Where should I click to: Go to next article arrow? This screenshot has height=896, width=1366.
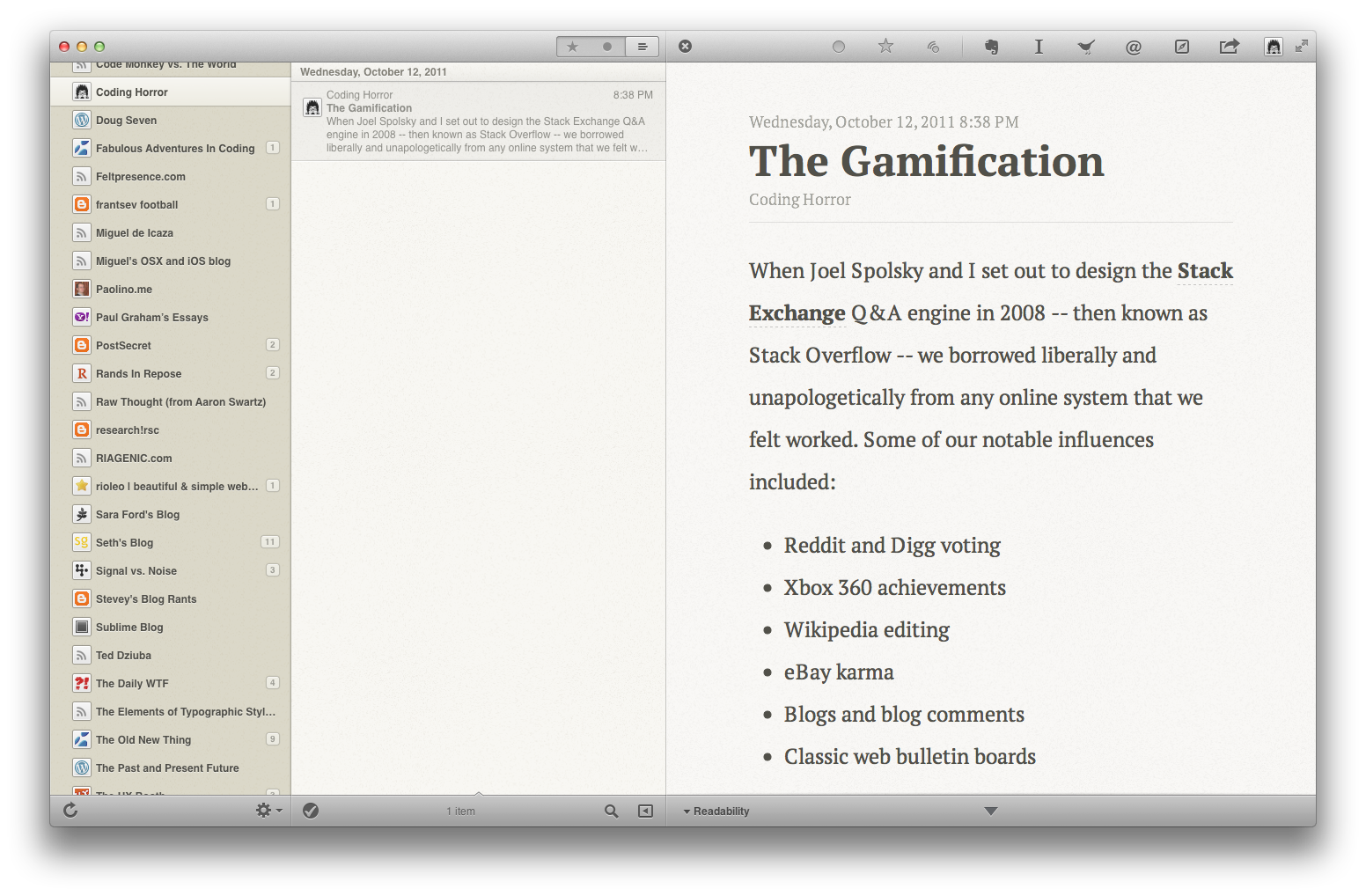point(991,811)
